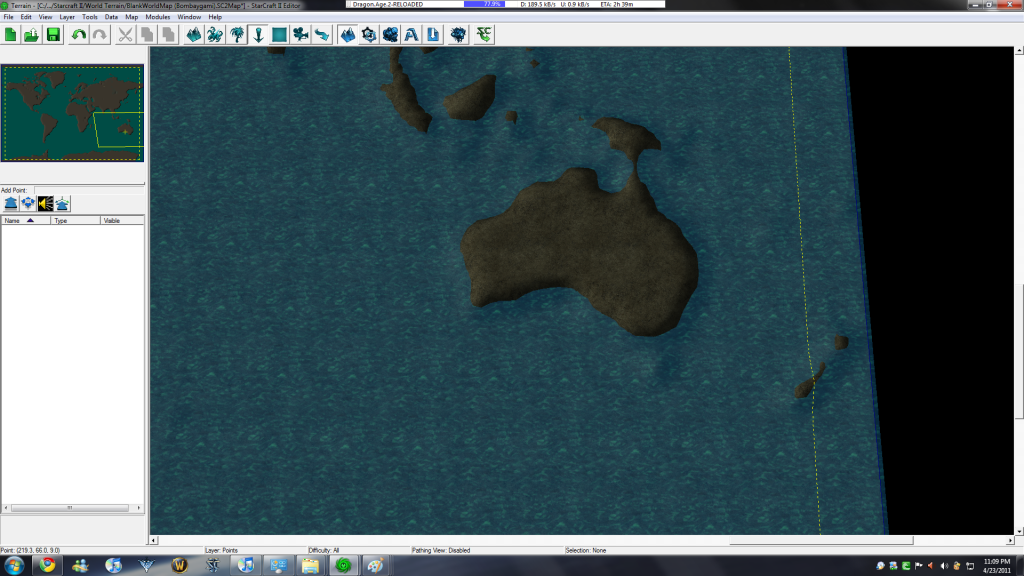This screenshot has width=1024, height=576.
Task: Open the Import module icon
Action: (433, 35)
